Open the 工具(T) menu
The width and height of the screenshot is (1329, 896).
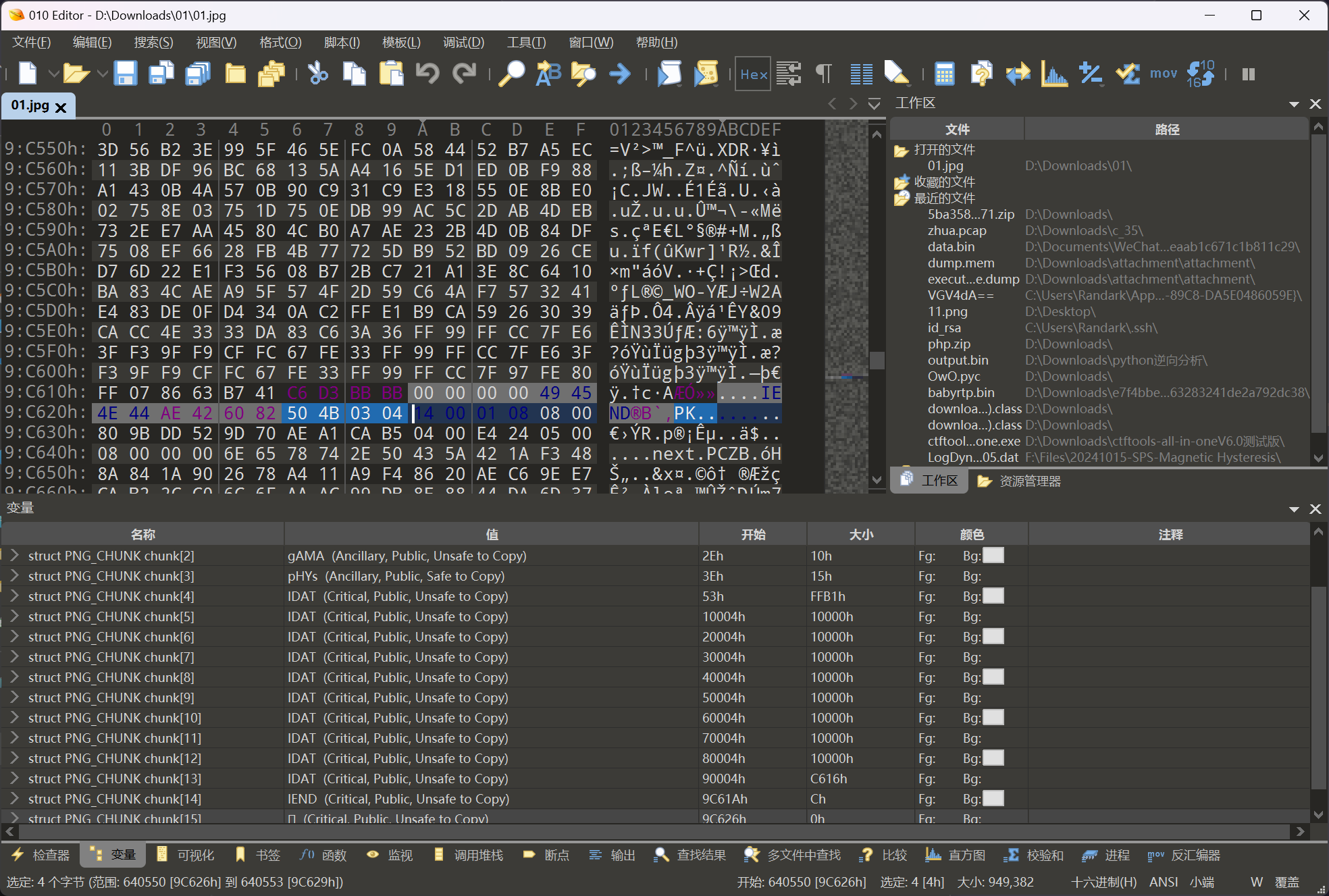526,43
